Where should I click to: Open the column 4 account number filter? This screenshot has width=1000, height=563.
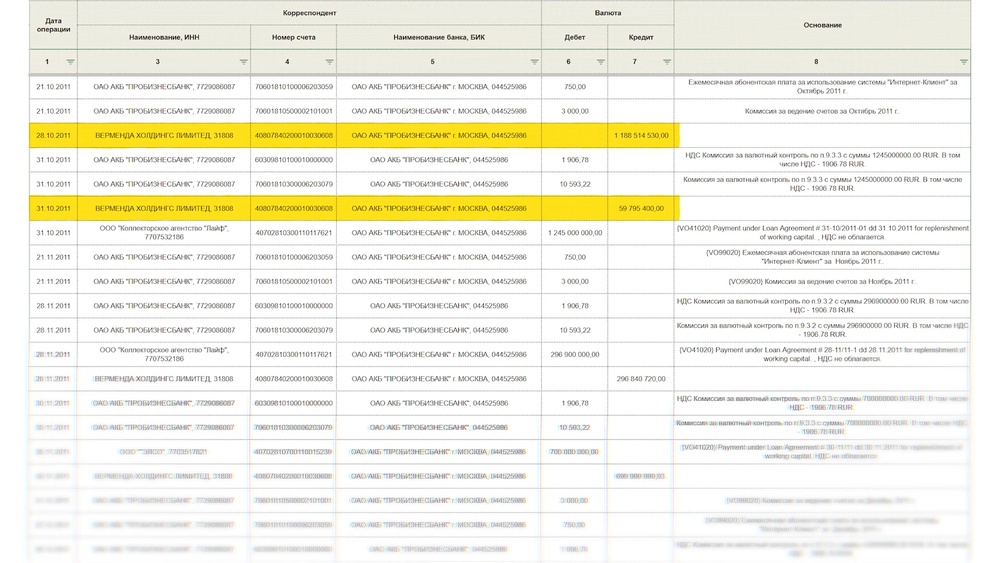[329, 62]
